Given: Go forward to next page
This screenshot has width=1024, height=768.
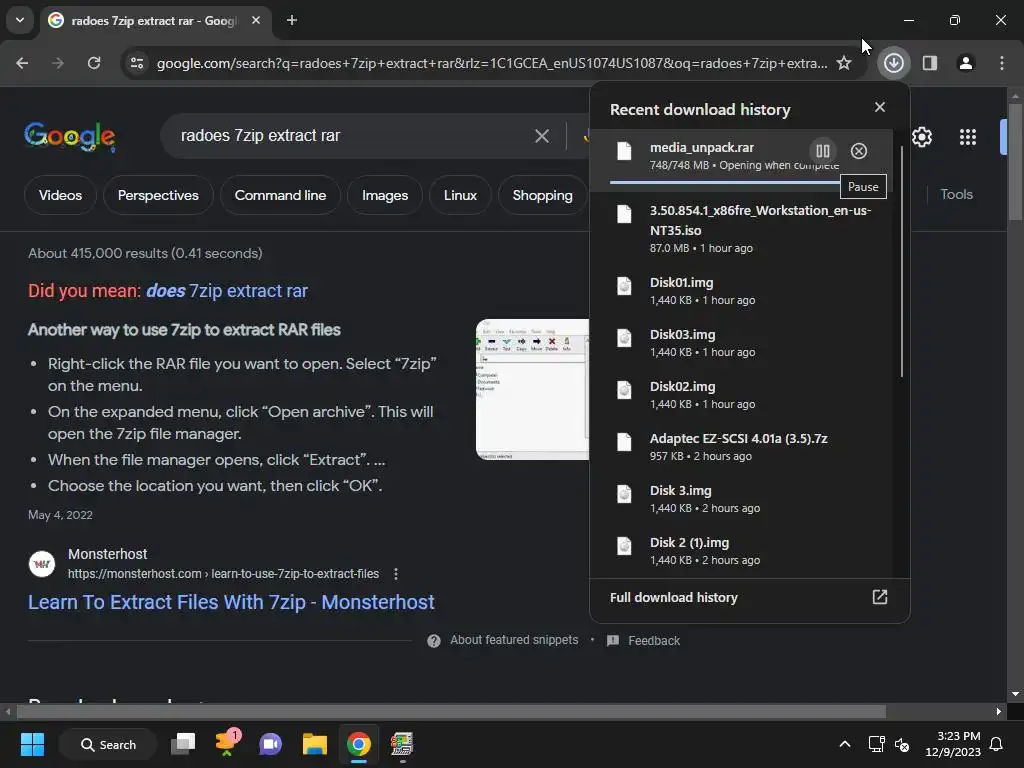Looking at the screenshot, I should (58, 63).
